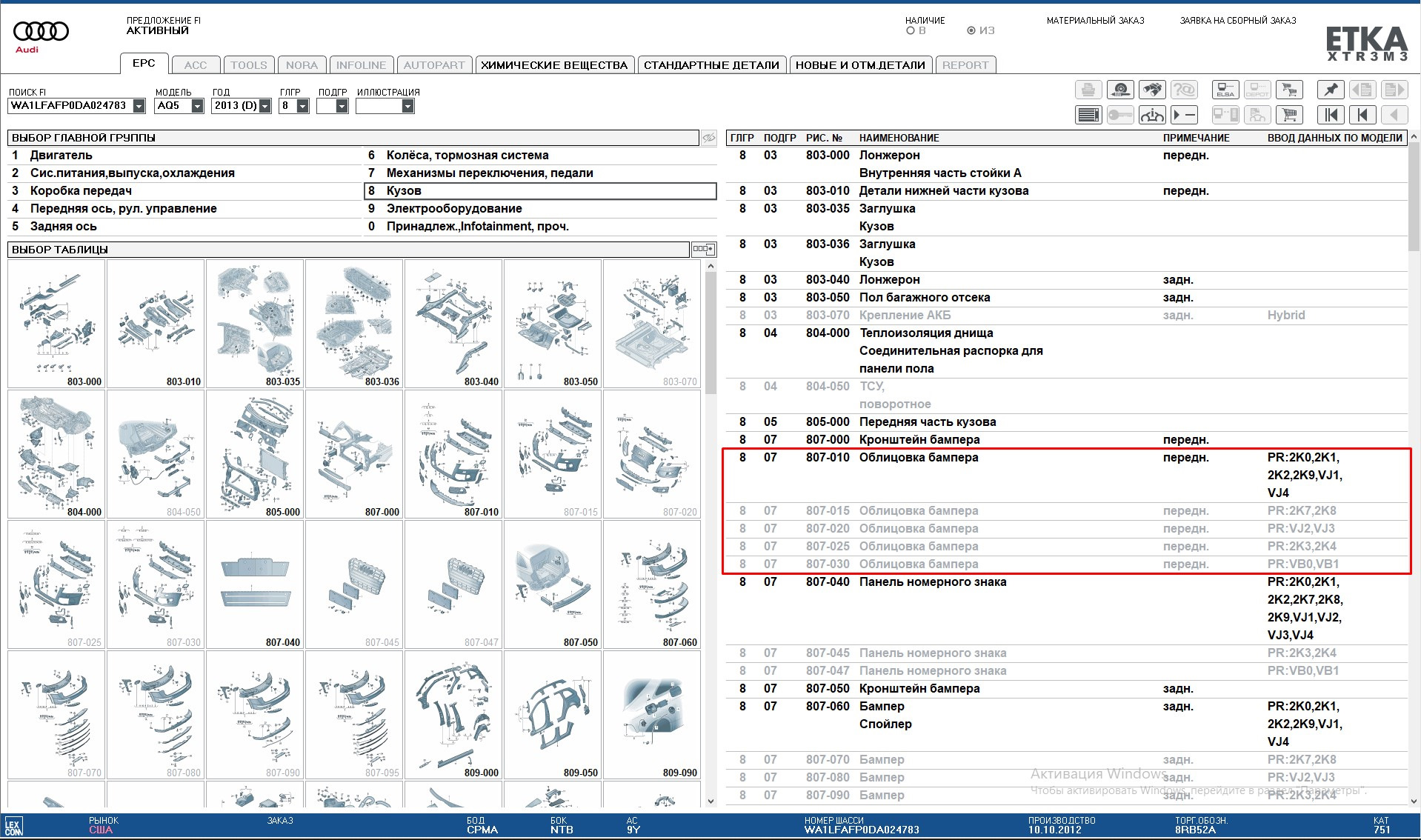The height and width of the screenshot is (840, 1421).
Task: Click the ETKA logo
Action: pos(1366,44)
